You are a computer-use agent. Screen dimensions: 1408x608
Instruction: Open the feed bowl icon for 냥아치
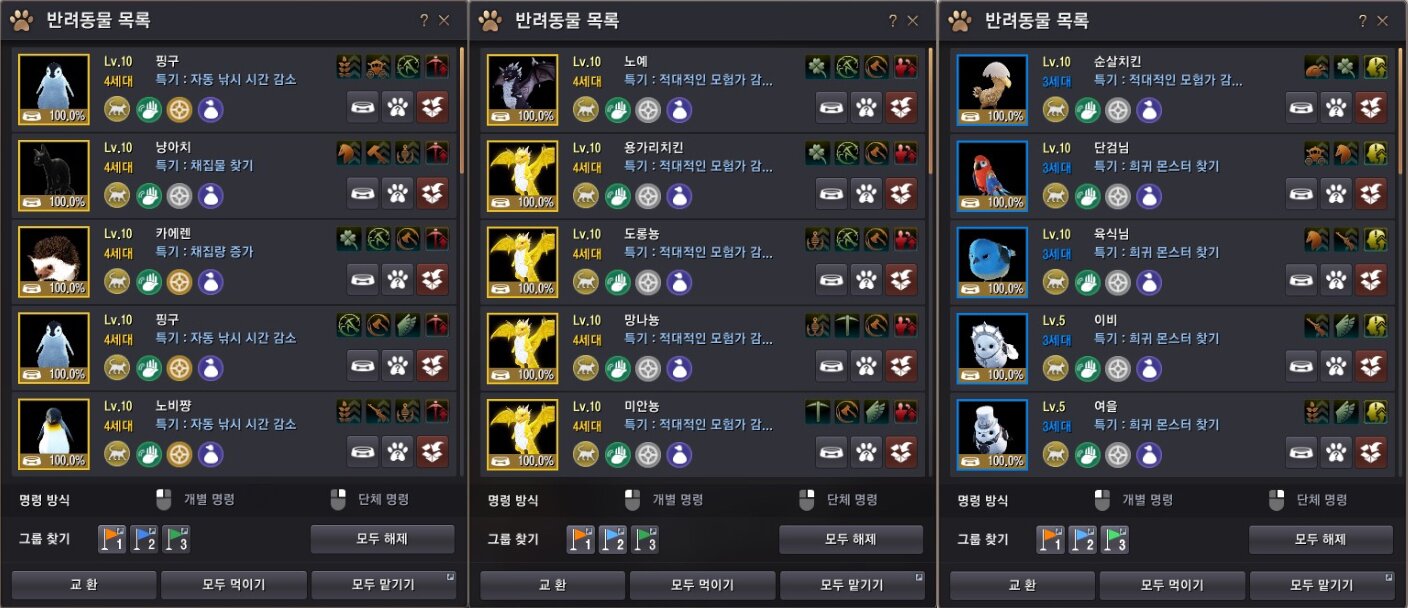(363, 192)
